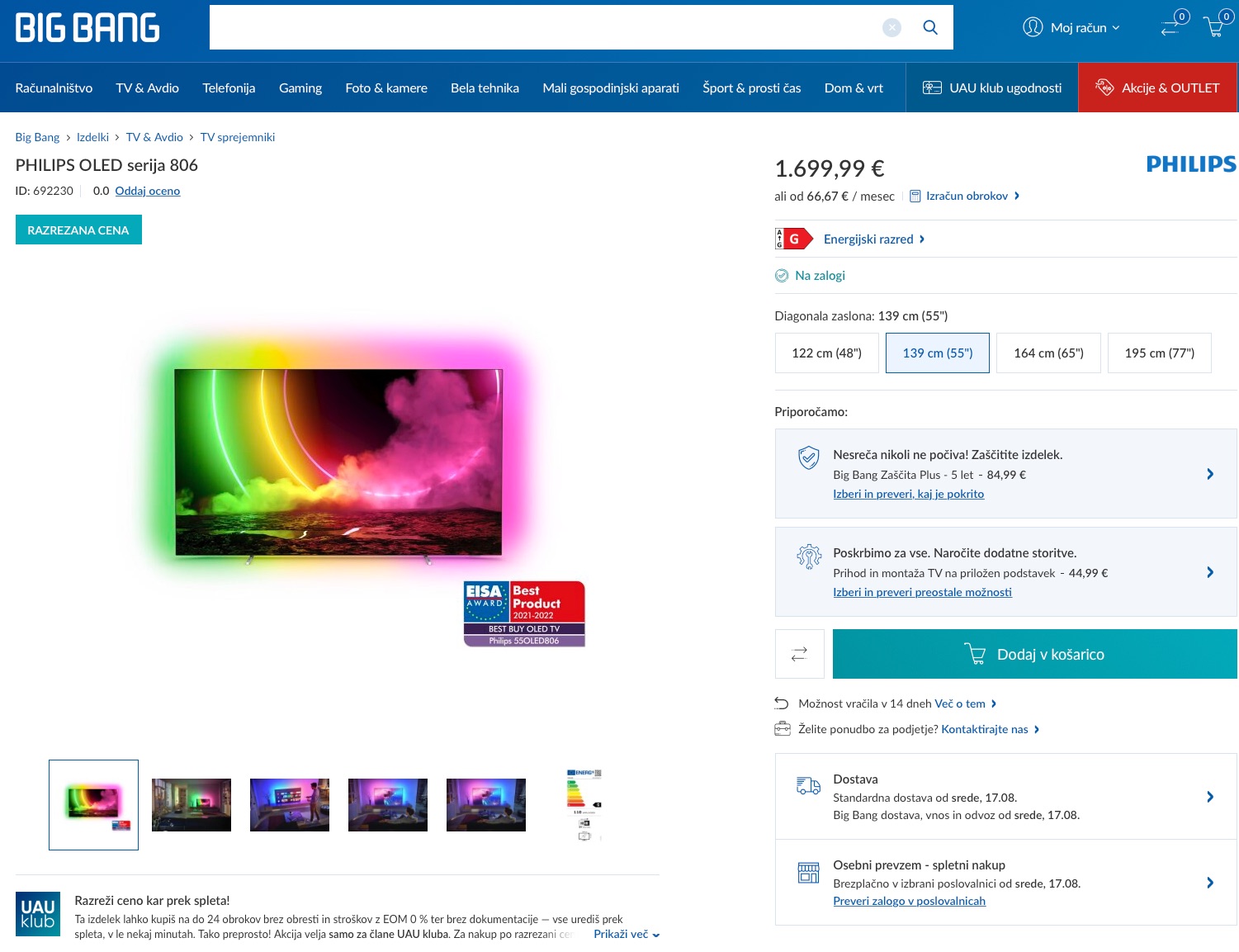Screen dimensions: 1239x952
Task: Select the energy label thumbnail
Action: (584, 805)
